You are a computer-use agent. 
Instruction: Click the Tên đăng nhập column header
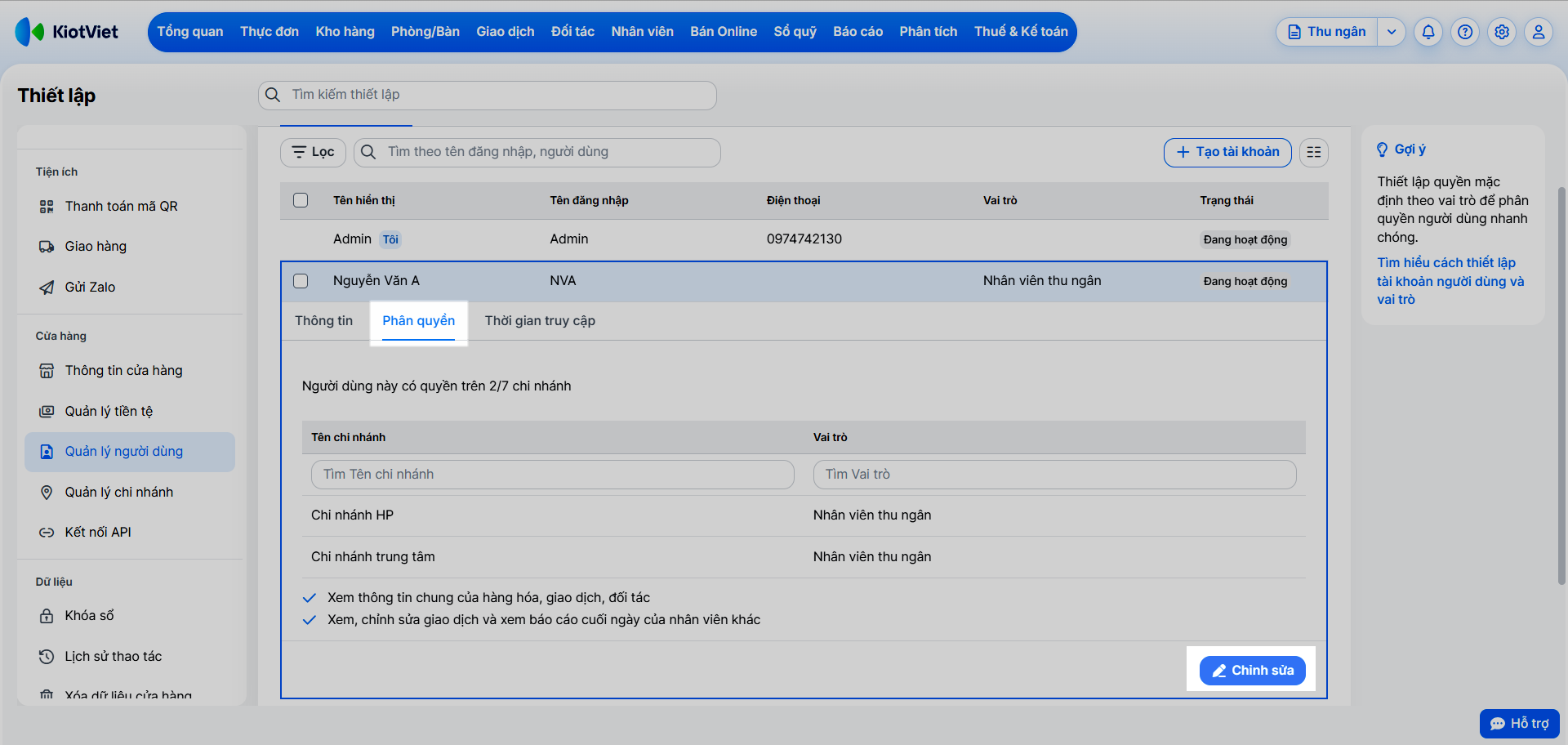(x=589, y=200)
